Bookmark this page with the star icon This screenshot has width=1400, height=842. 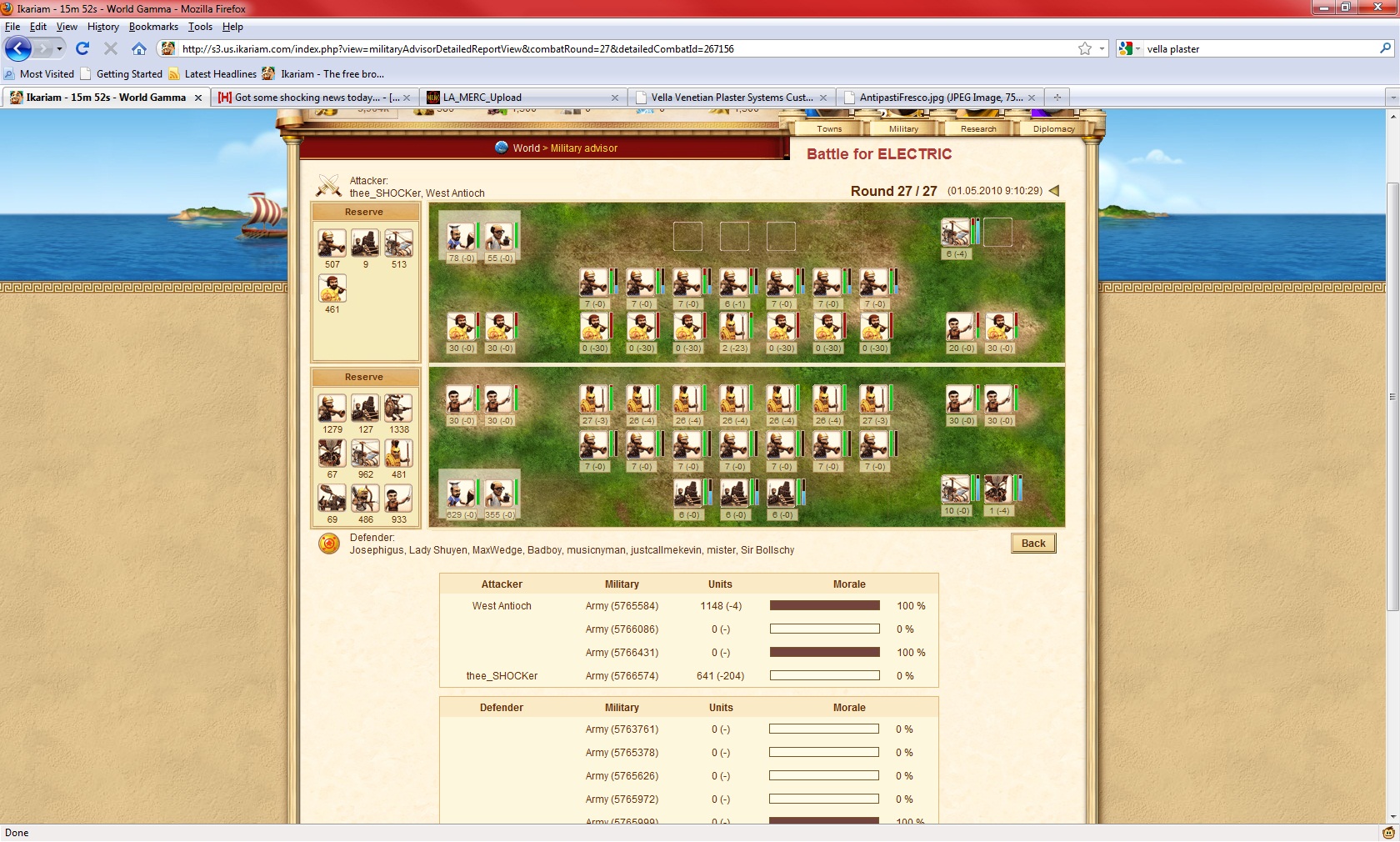click(1084, 48)
